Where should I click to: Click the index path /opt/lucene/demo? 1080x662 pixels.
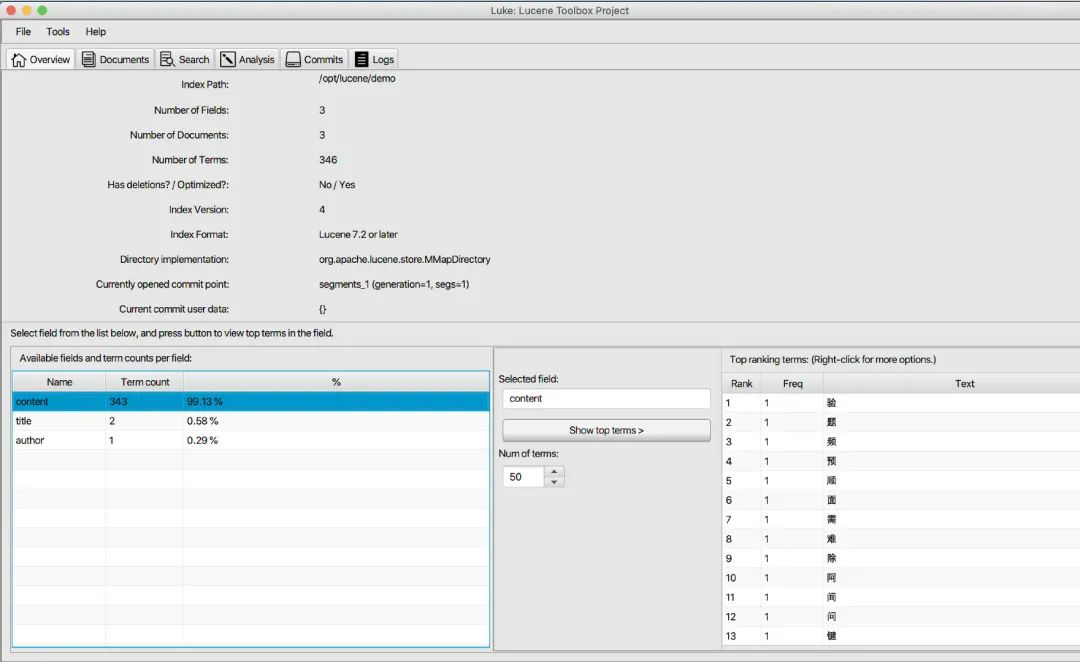coord(357,79)
